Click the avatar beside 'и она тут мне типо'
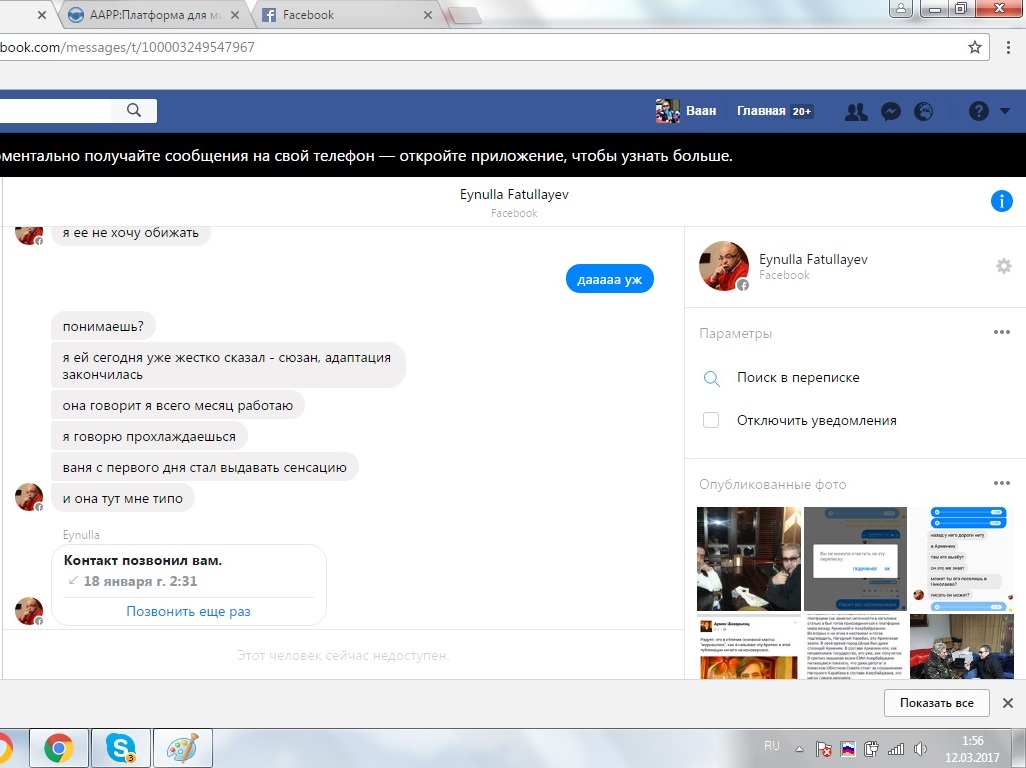This screenshot has height=768, width=1026. point(29,497)
